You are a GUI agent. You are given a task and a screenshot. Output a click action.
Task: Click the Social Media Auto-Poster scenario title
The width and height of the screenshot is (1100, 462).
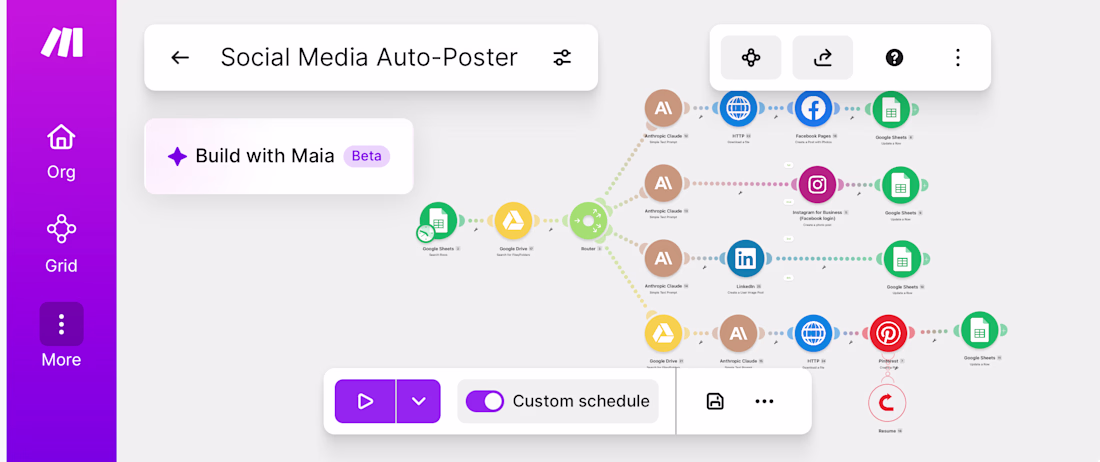pos(369,57)
